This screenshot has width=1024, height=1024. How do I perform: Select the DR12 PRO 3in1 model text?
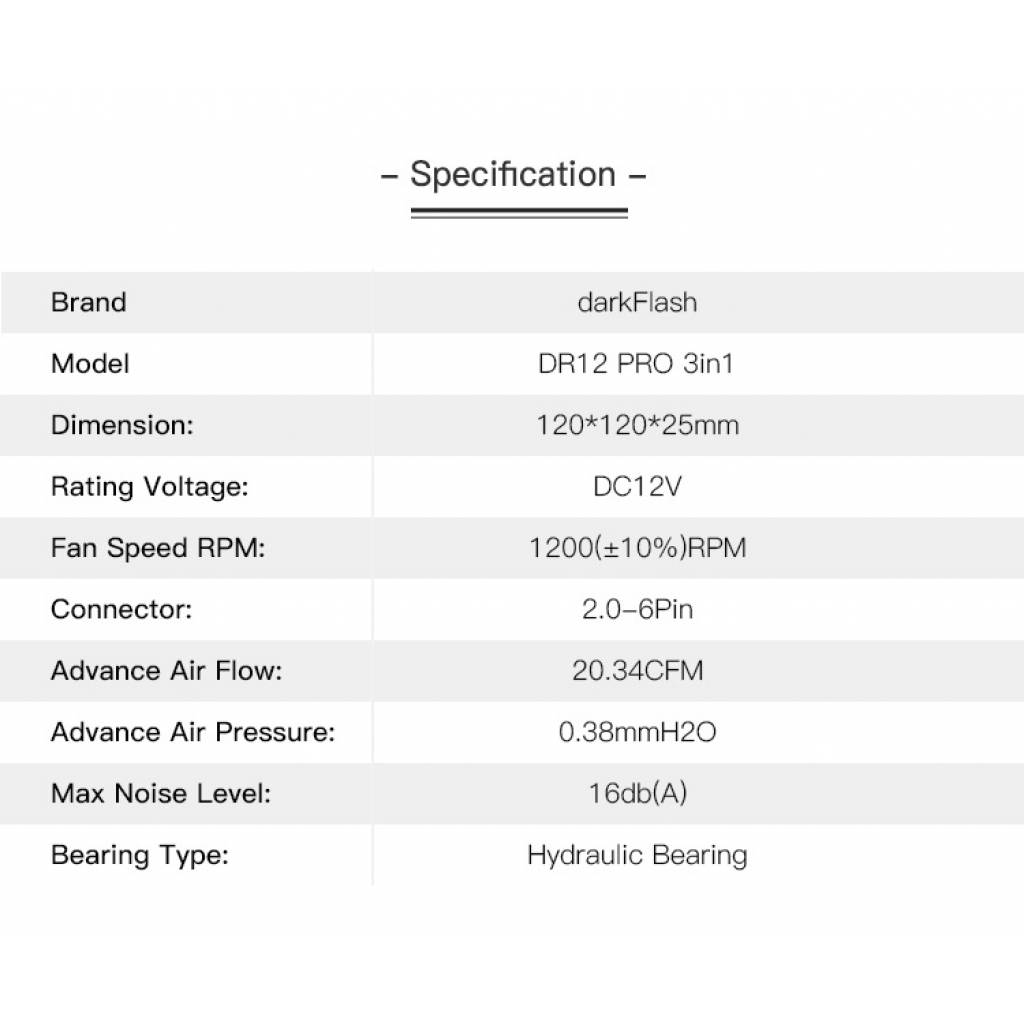point(636,364)
